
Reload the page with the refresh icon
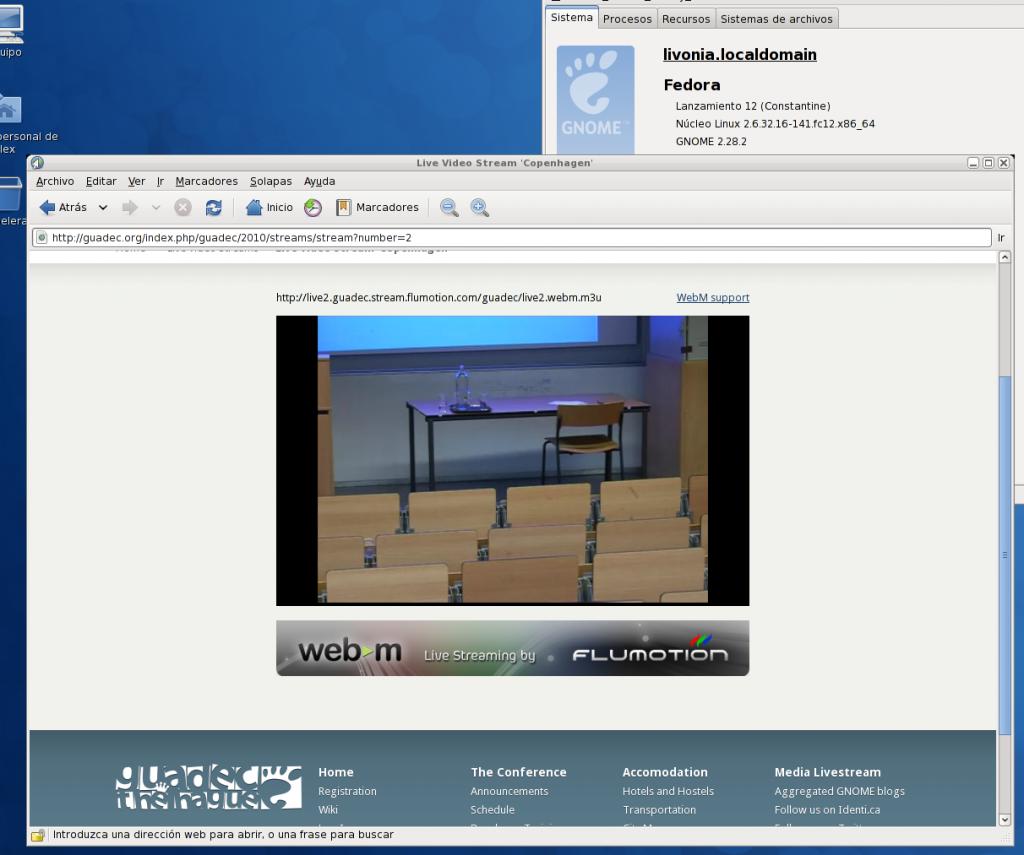point(214,208)
